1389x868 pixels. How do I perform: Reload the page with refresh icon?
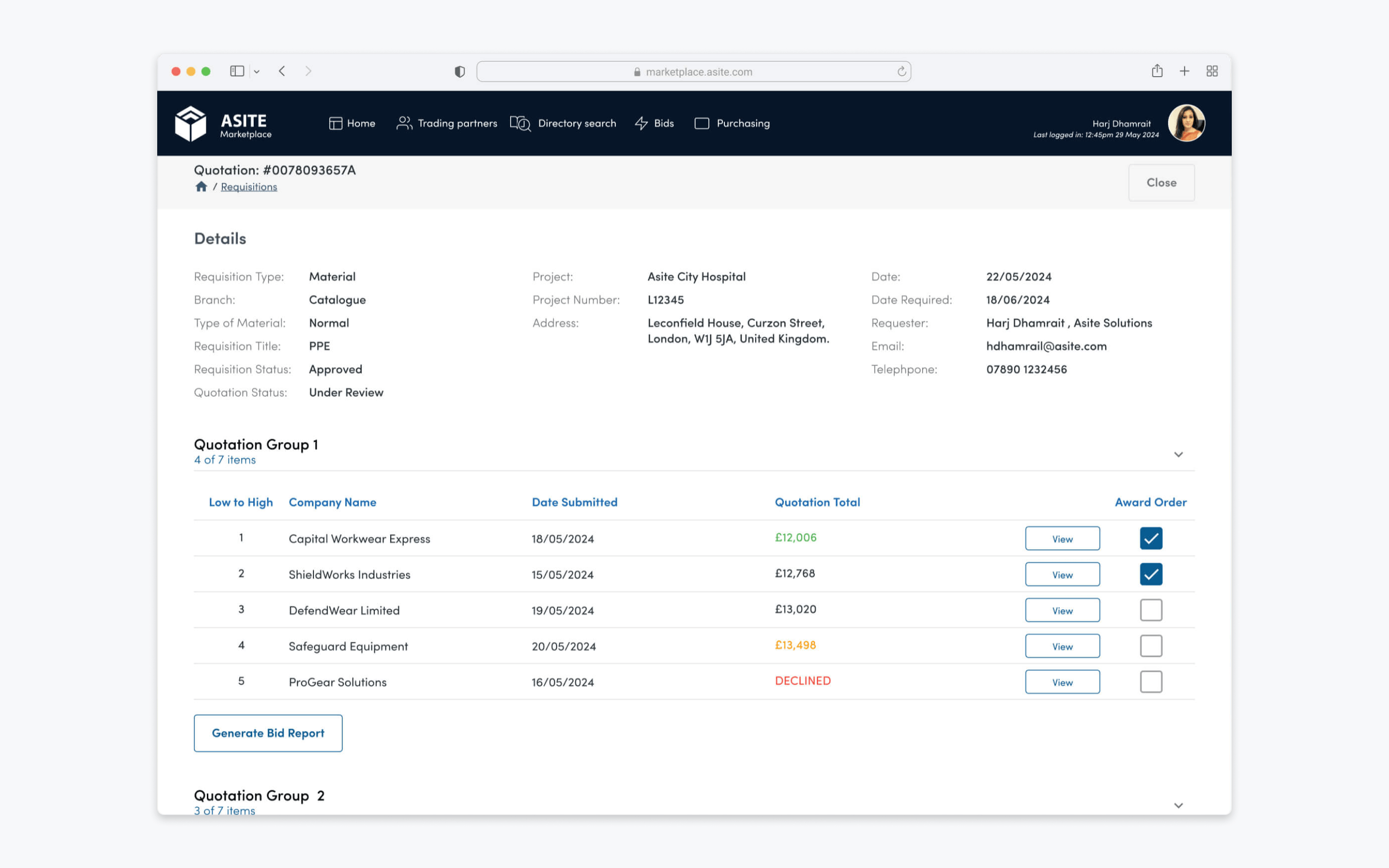902,71
